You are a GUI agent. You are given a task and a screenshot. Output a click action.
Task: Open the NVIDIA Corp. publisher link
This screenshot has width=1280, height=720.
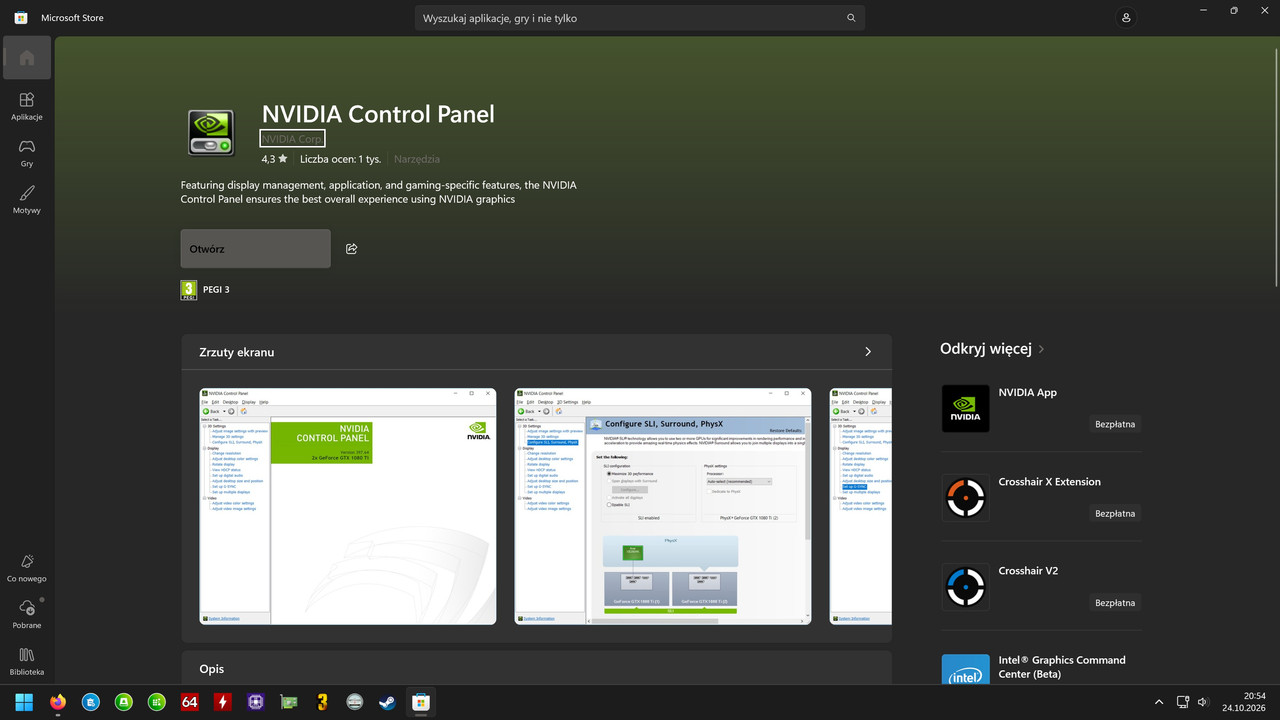click(292, 139)
